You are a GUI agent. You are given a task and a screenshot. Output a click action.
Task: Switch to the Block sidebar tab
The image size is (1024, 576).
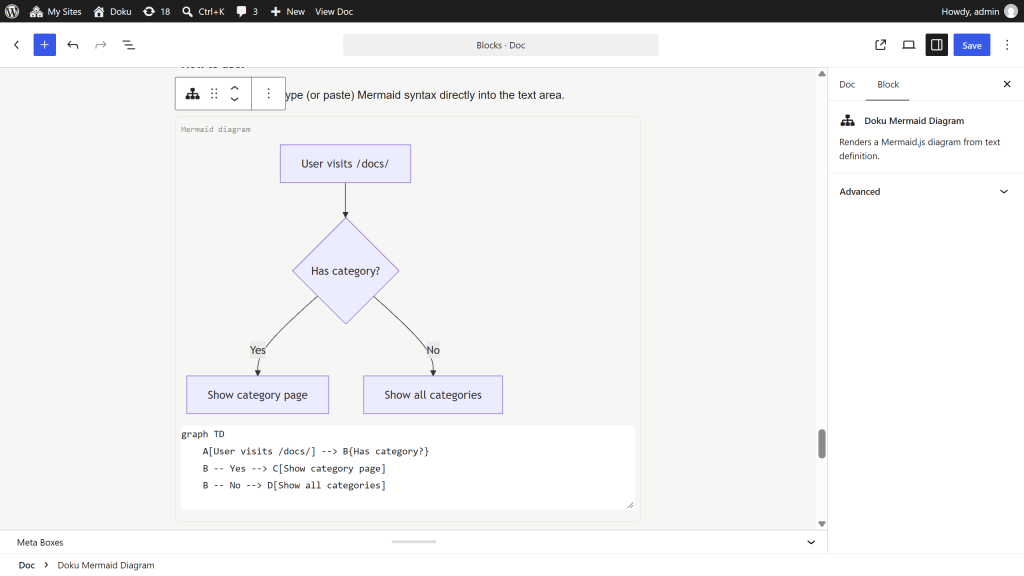tap(888, 84)
